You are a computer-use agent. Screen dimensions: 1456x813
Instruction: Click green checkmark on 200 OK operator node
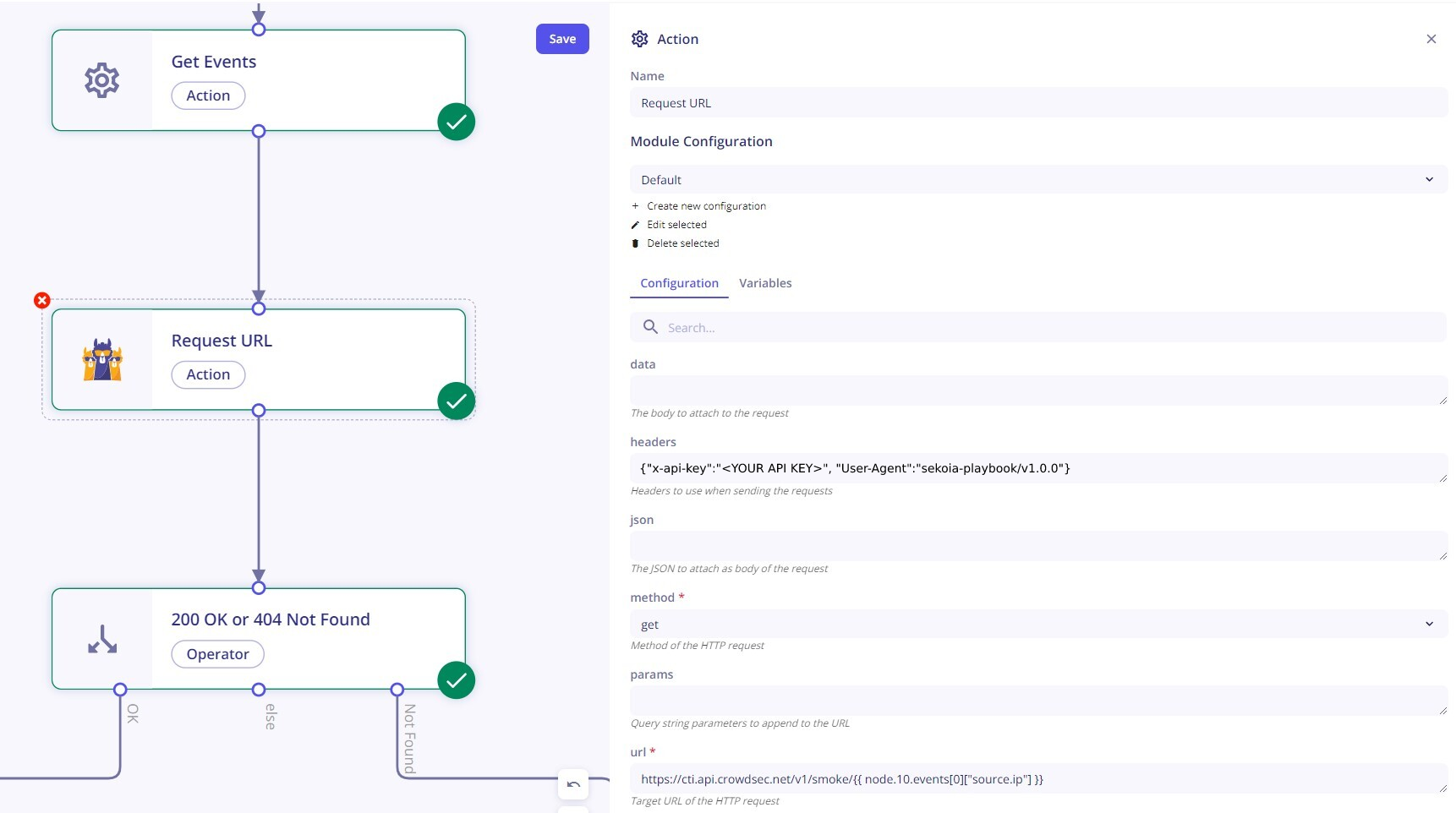point(456,680)
